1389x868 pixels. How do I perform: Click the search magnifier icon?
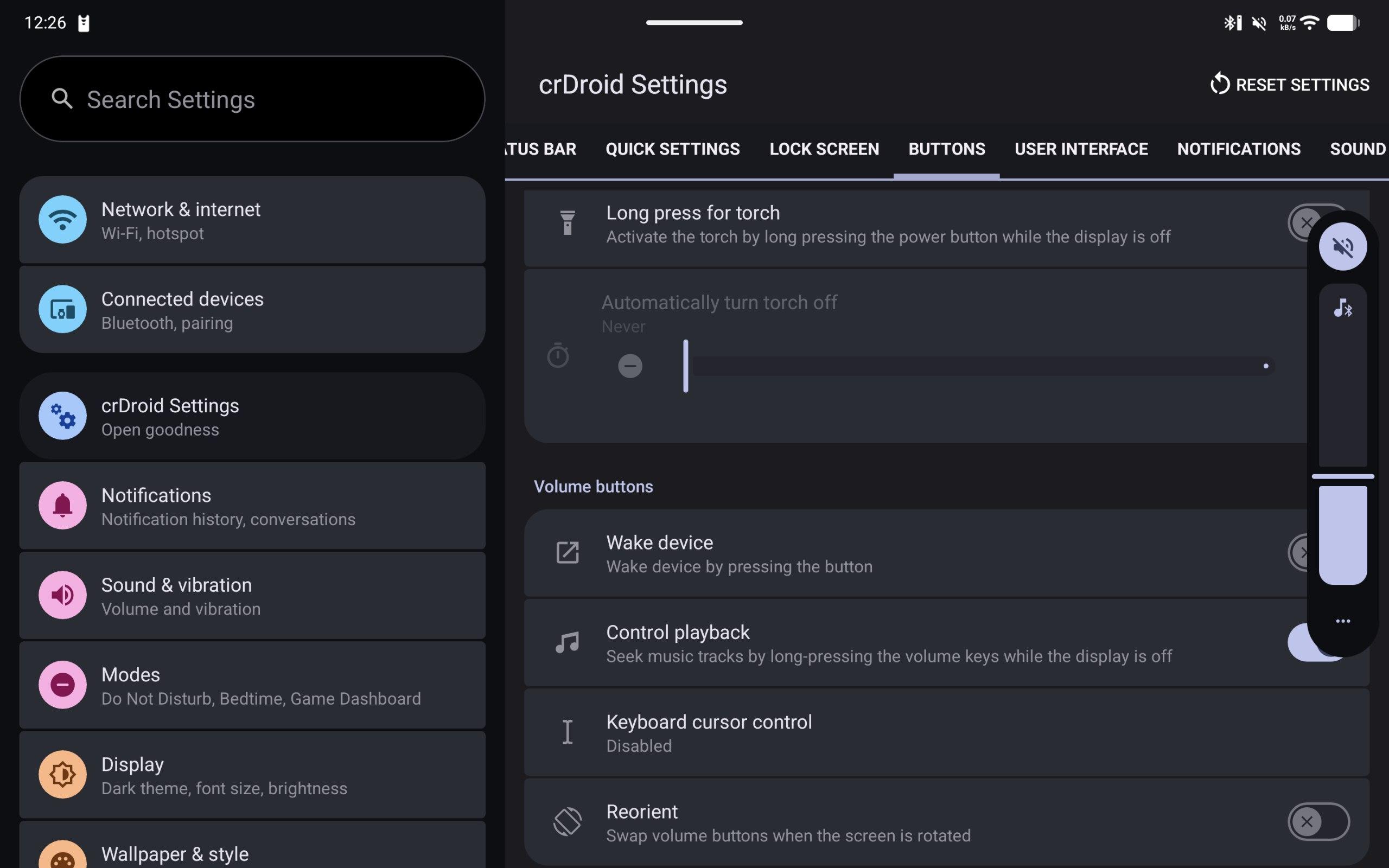pyautogui.click(x=62, y=99)
